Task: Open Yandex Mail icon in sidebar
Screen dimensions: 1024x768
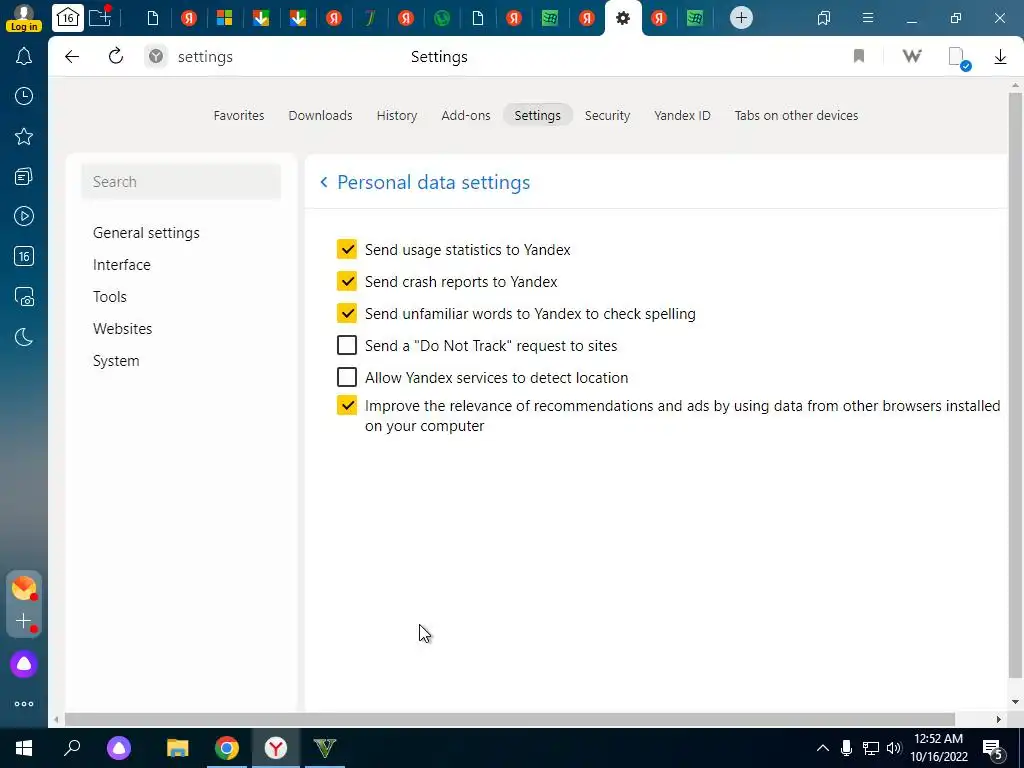Action: coord(24,588)
